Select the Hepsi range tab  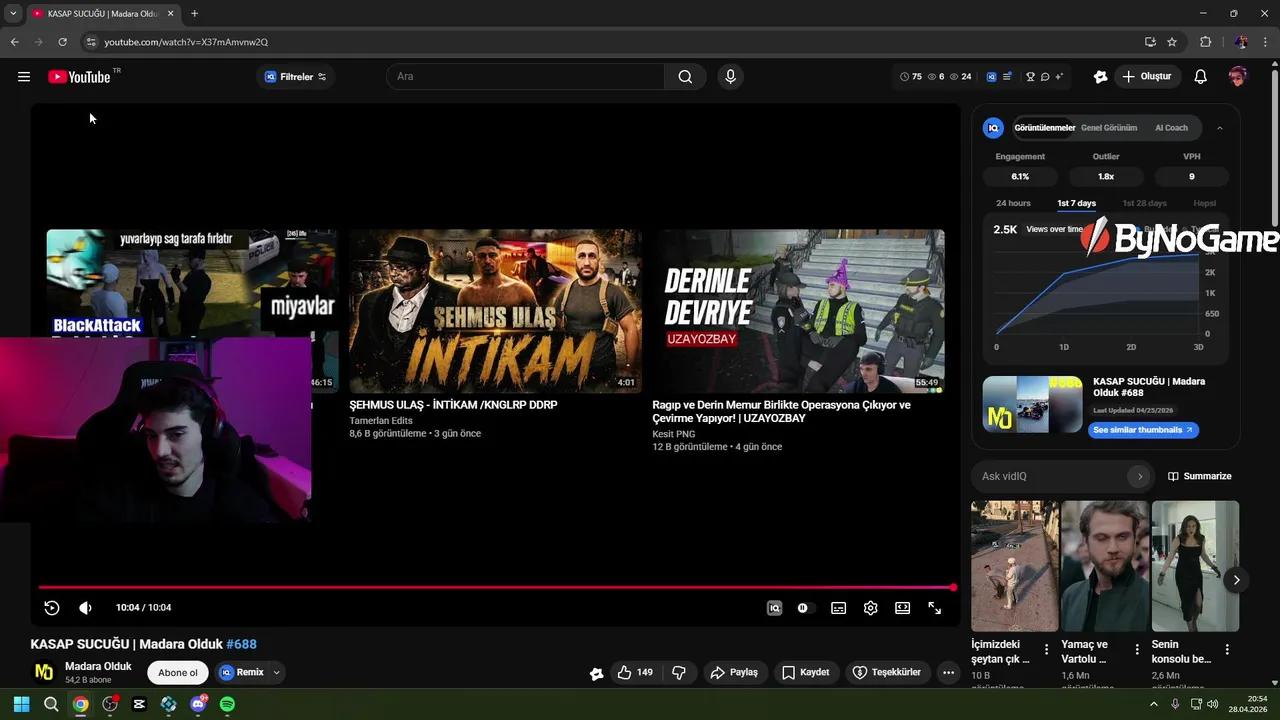point(1204,203)
